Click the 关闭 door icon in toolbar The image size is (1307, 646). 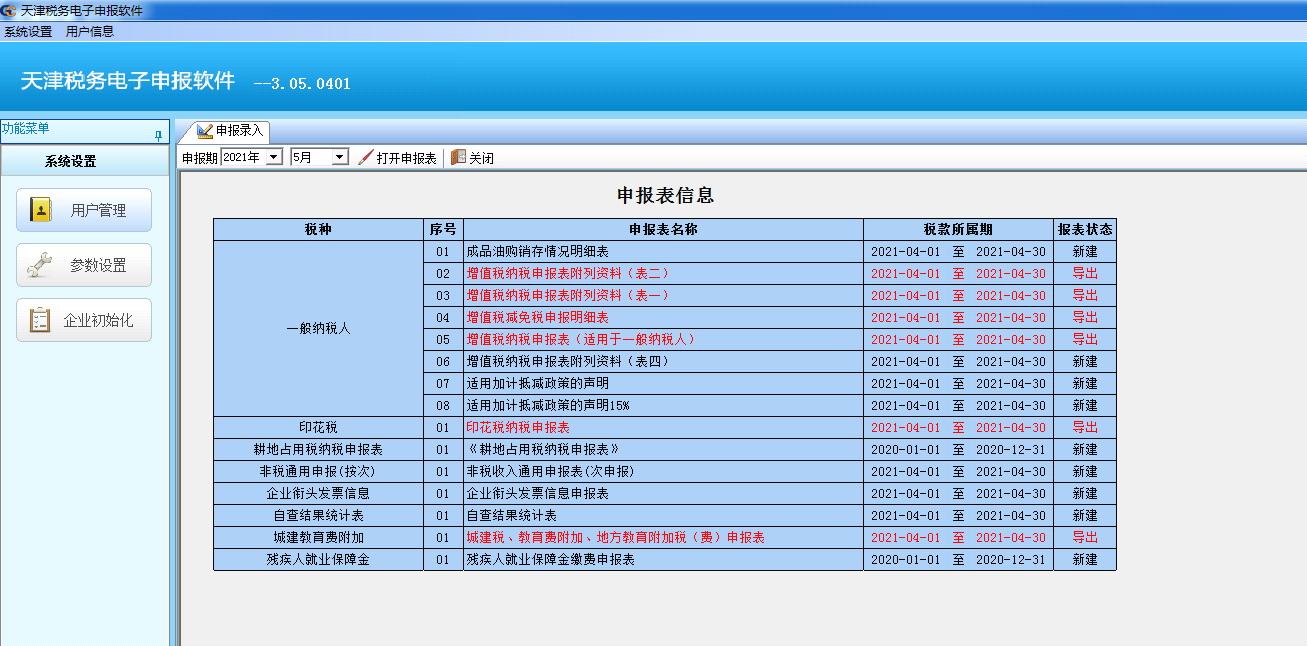[458, 158]
